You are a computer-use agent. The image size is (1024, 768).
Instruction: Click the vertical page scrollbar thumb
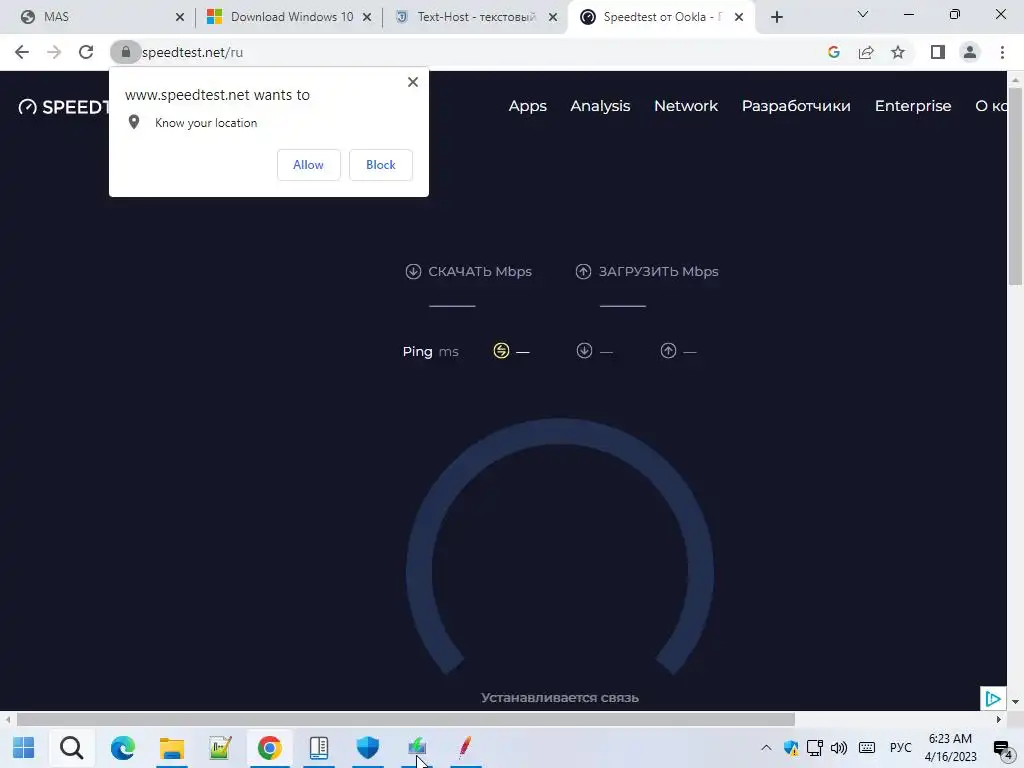point(1015,186)
